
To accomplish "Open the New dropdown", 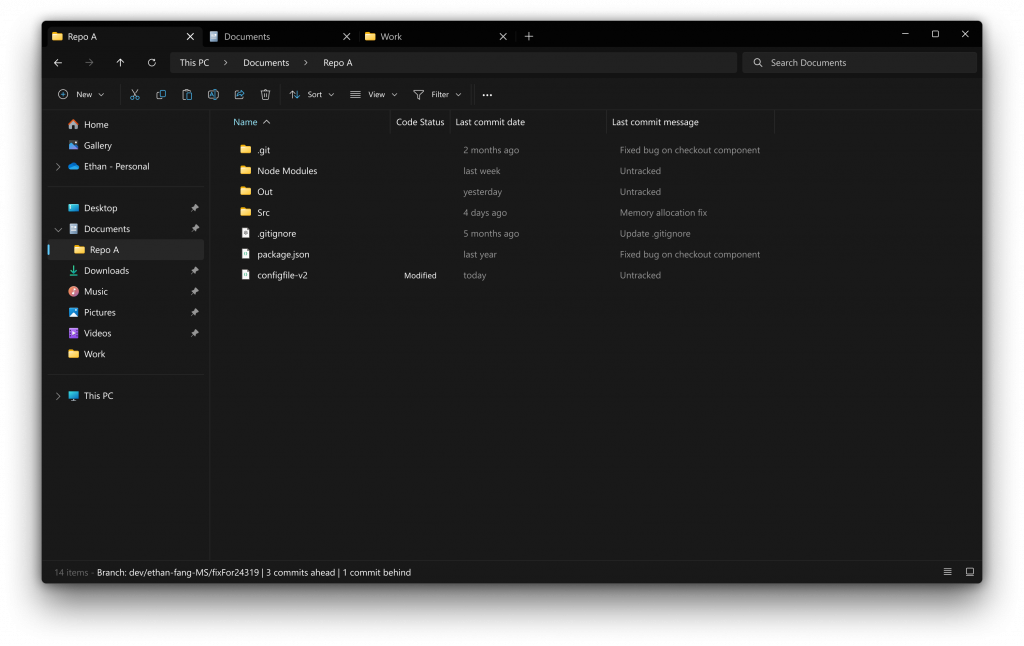I will click(x=81, y=95).
